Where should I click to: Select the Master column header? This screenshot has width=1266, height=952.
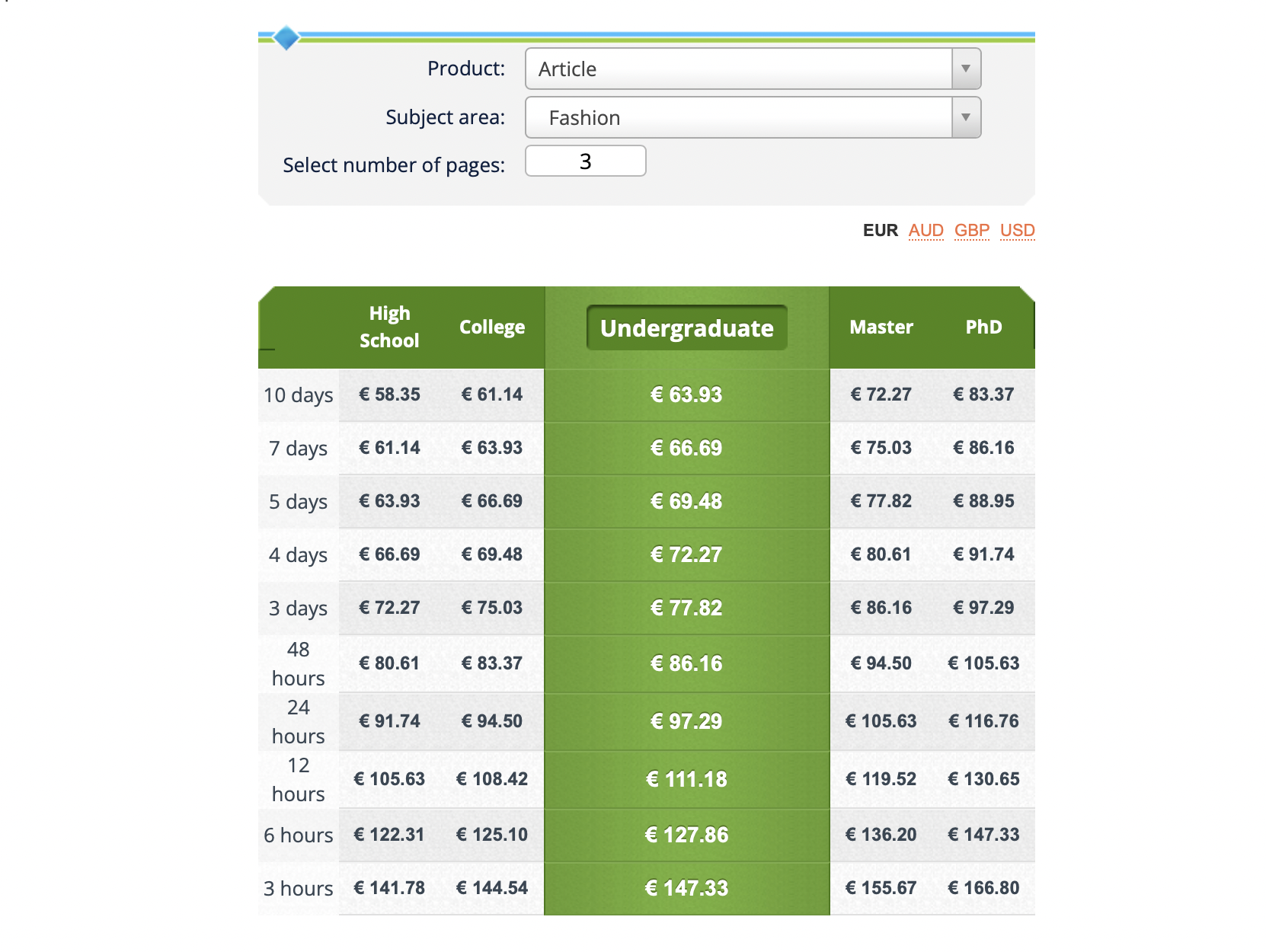coord(881,327)
